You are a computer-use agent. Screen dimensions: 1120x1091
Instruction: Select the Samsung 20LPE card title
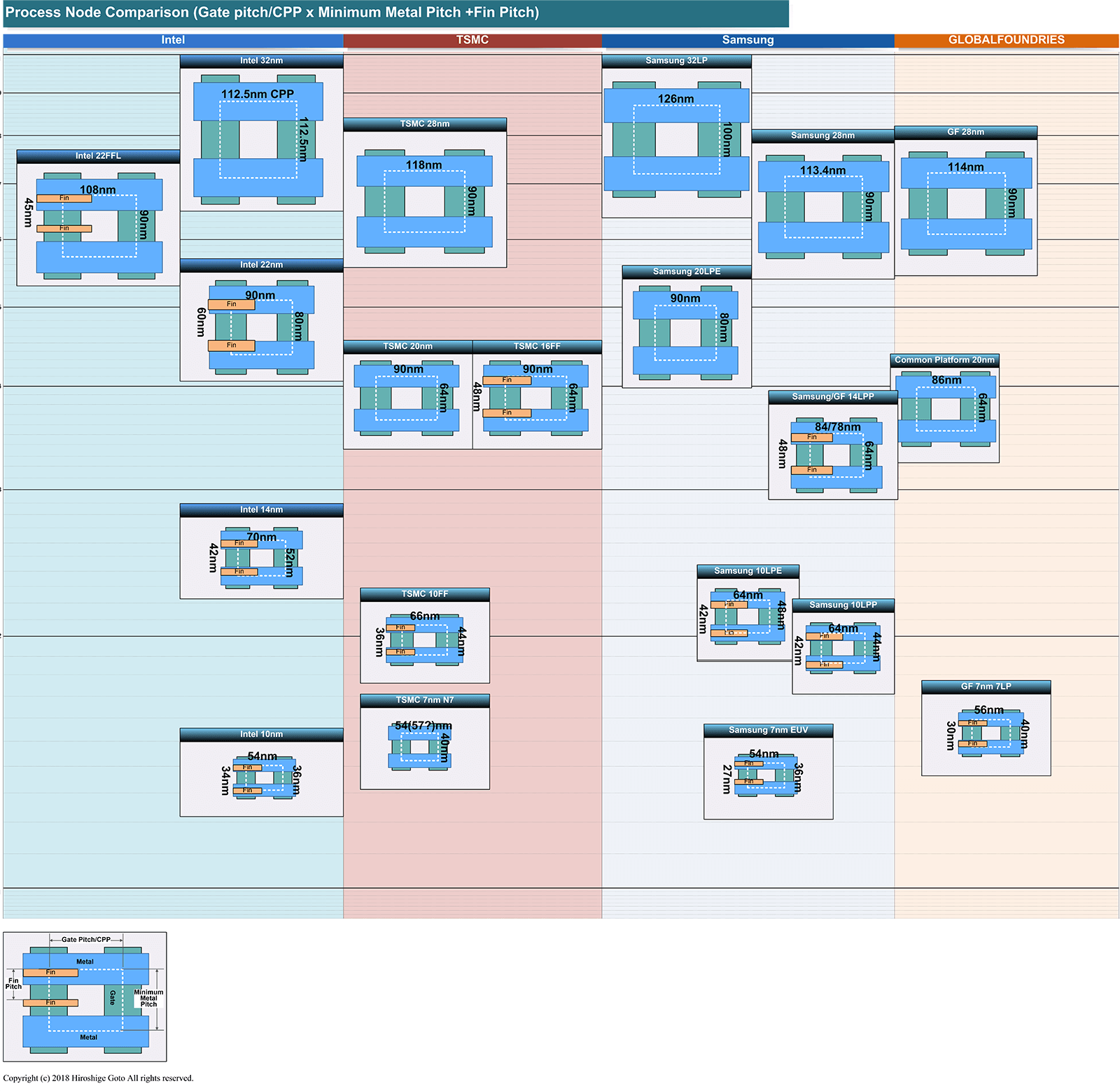(687, 272)
